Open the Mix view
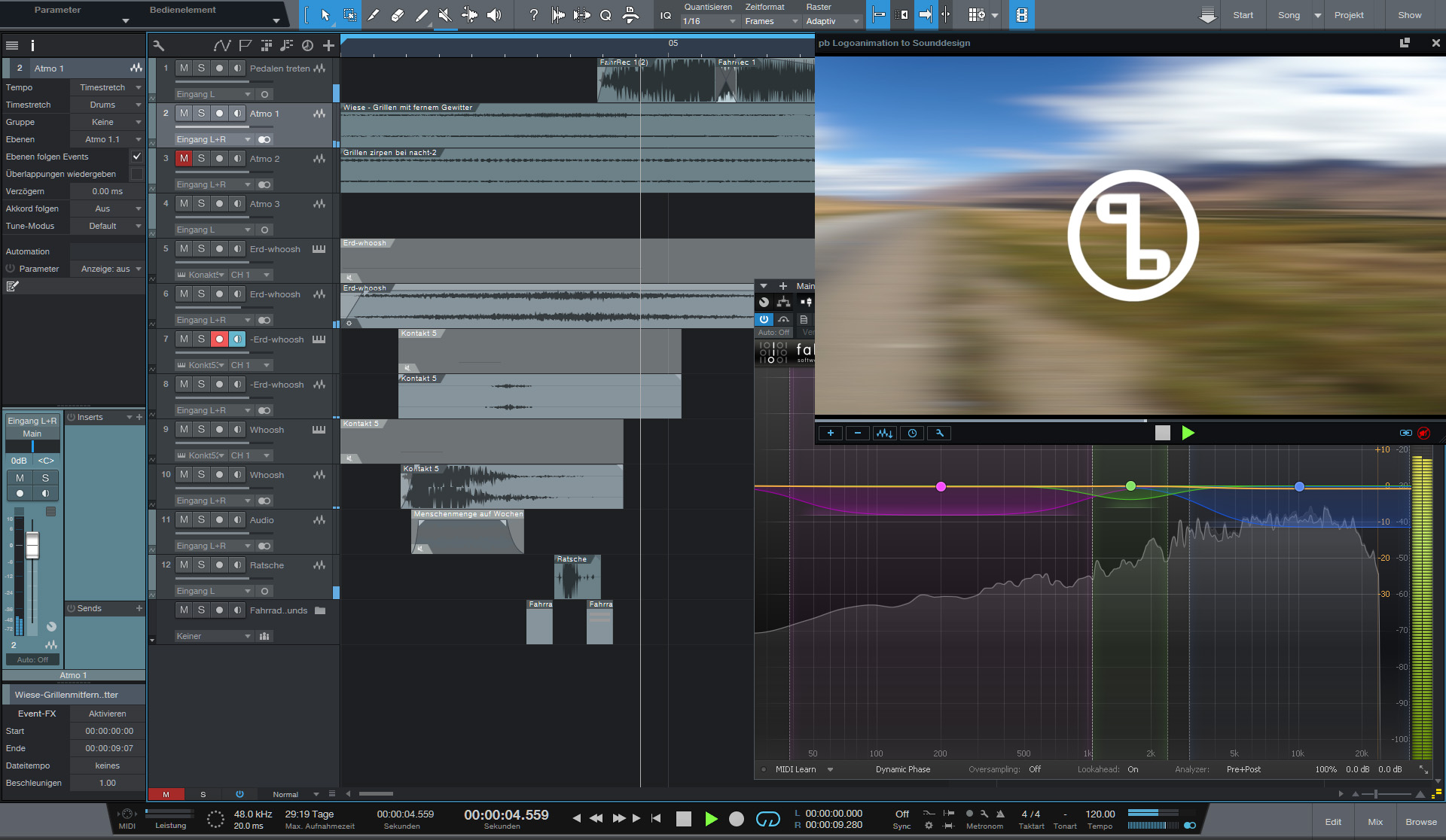The width and height of the screenshot is (1446, 840). [1375, 822]
